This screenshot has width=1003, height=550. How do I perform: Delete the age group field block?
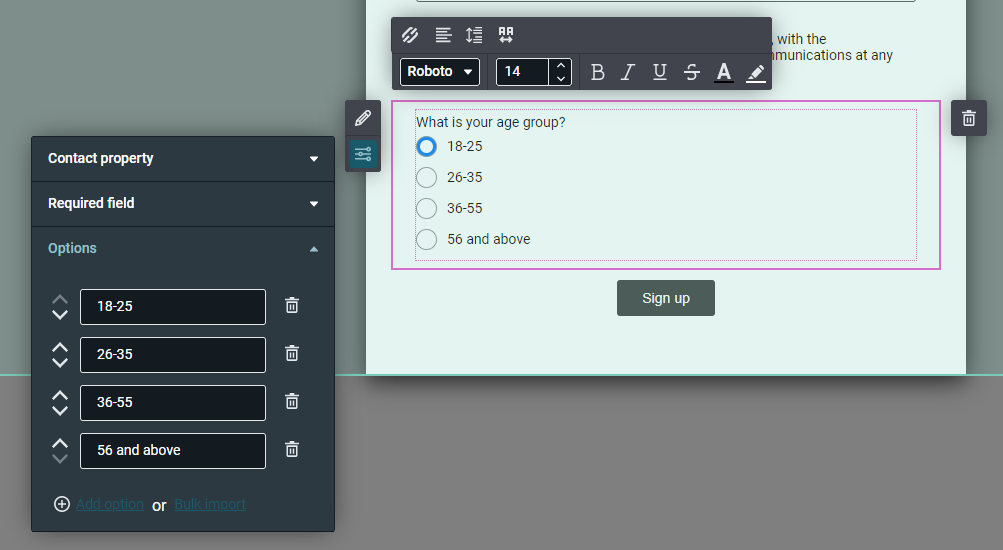click(968, 118)
